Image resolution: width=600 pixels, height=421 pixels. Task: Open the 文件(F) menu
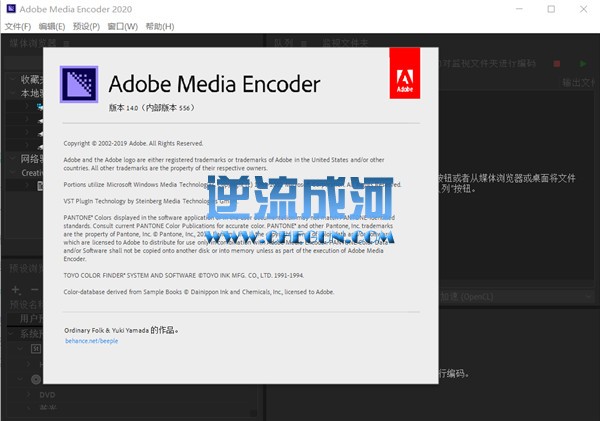coord(18,26)
